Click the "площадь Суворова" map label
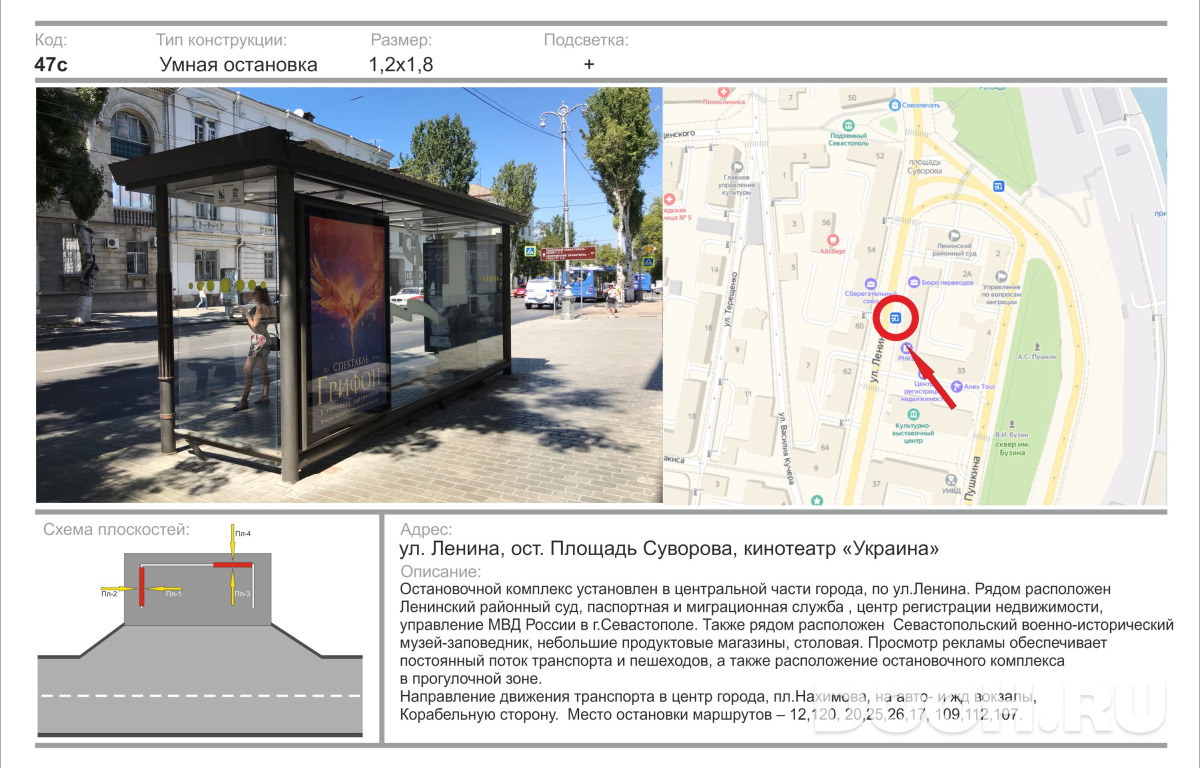 click(924, 167)
